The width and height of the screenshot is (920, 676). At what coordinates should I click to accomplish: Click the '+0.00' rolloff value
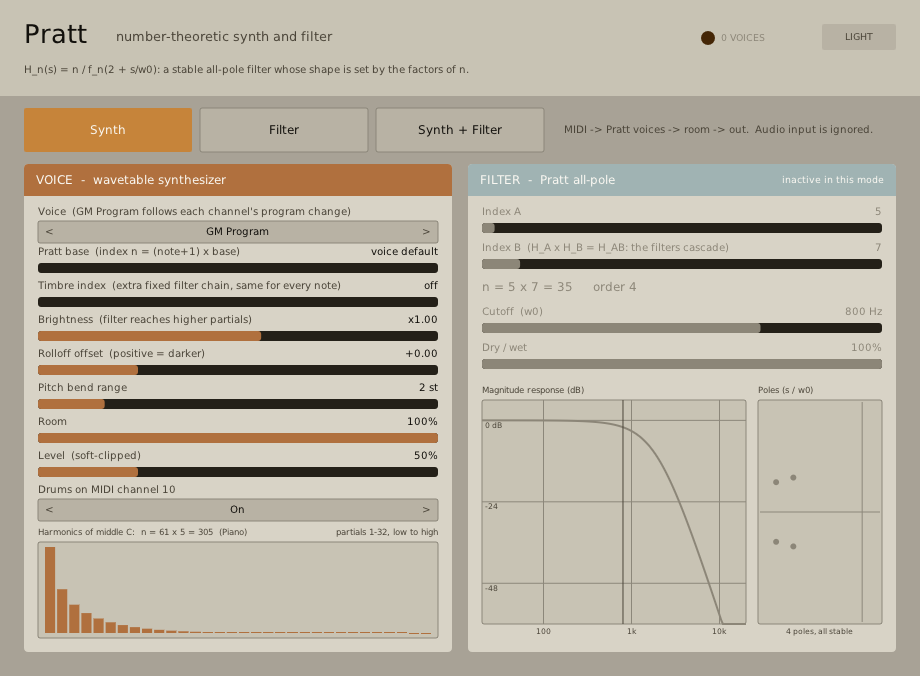[421, 354]
